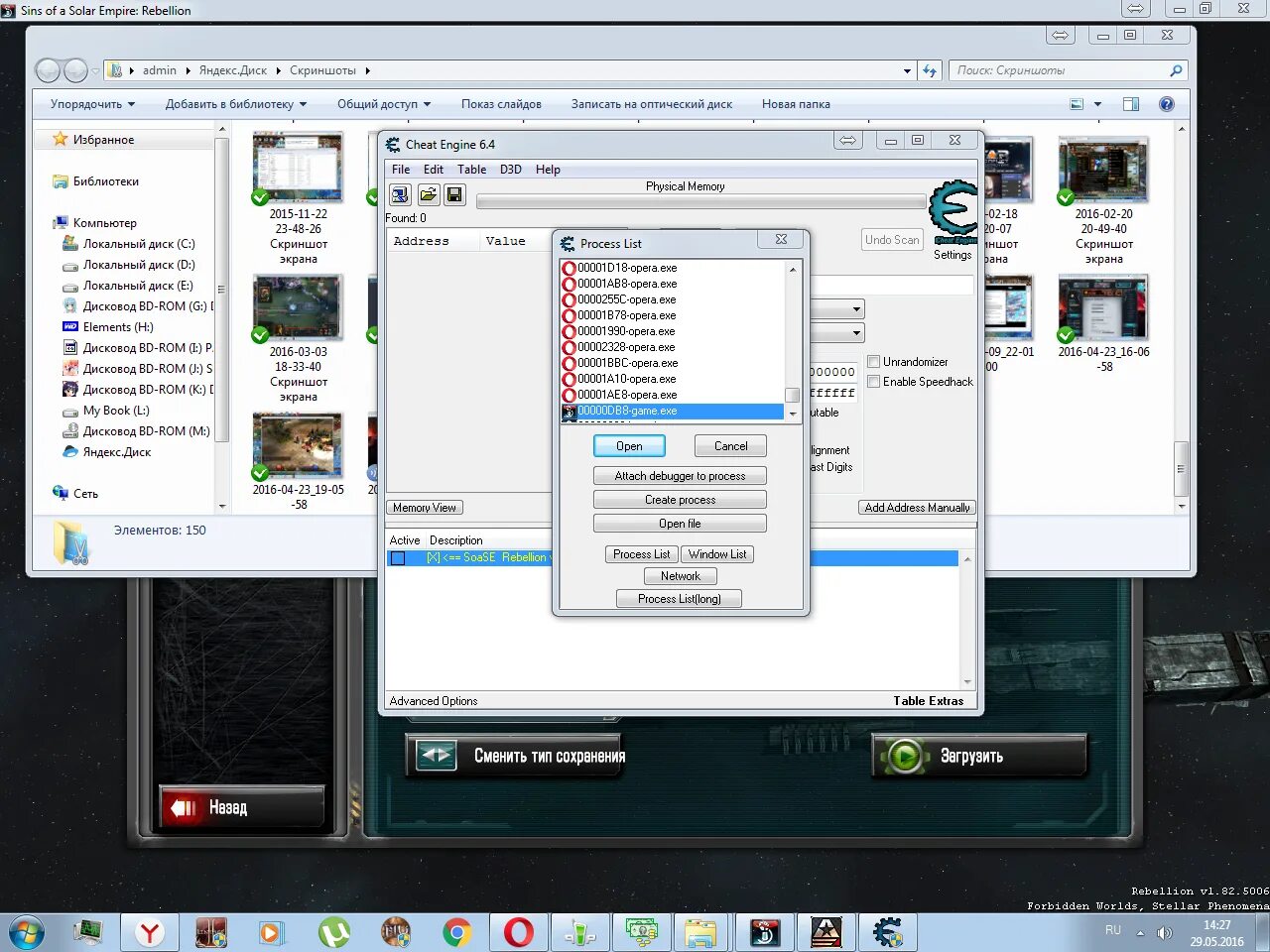Screen dimensions: 1270x952
Task: Open the Explorer view options dropdown arrow
Action: coord(1097,104)
